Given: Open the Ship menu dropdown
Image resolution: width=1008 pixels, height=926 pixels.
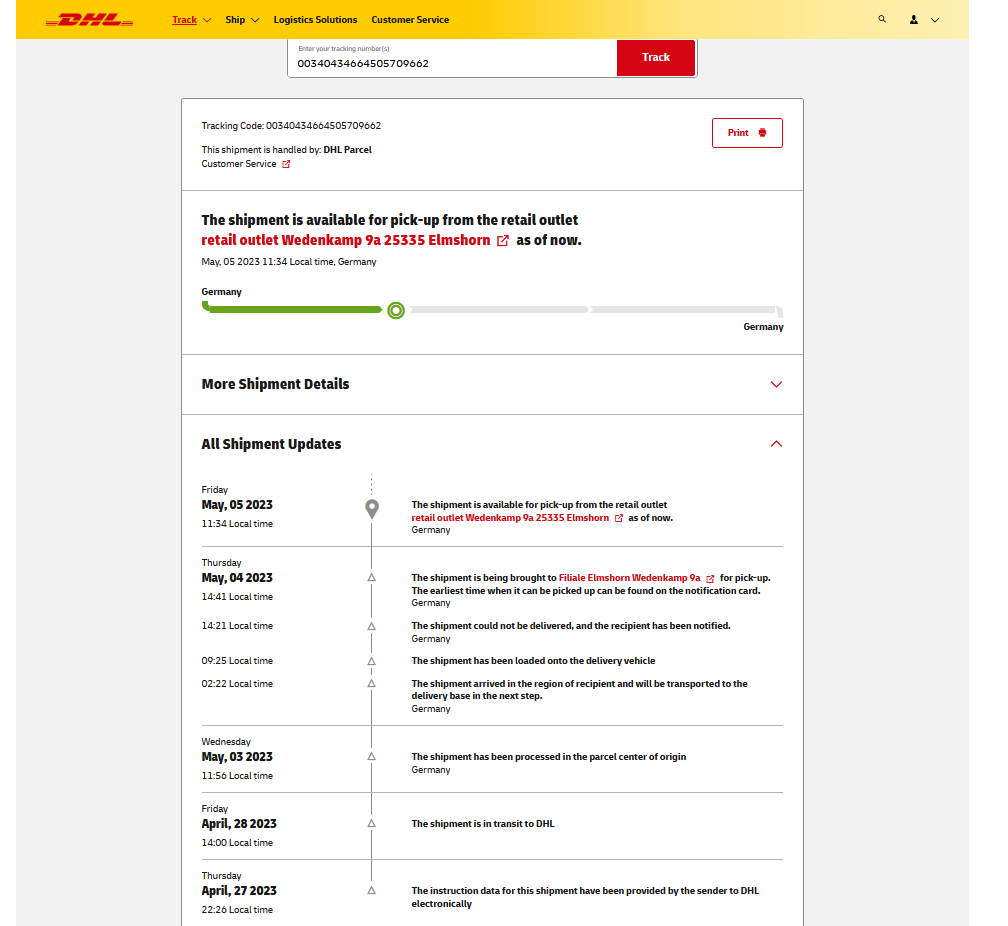Looking at the screenshot, I should click(242, 20).
